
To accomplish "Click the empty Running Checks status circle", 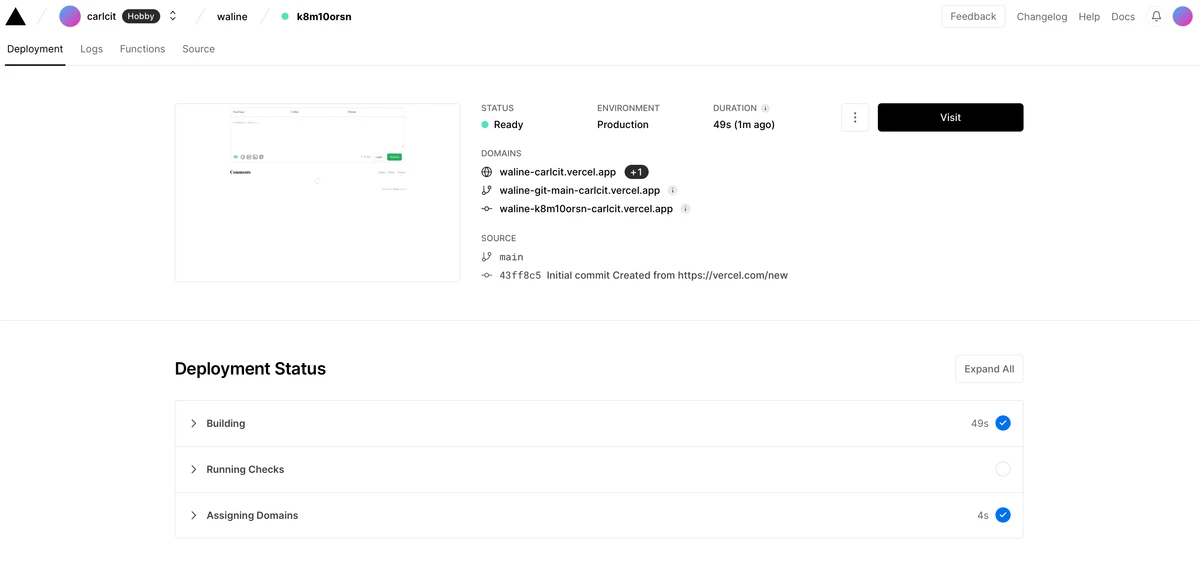I will click(1002, 469).
